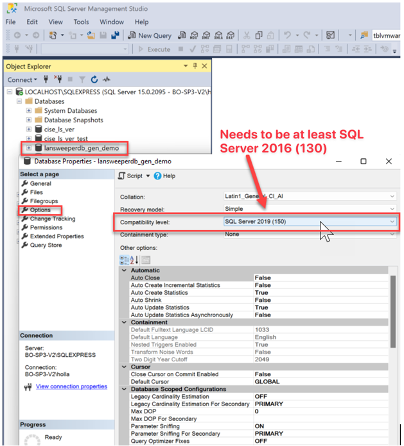Open the File menu

coord(11,22)
